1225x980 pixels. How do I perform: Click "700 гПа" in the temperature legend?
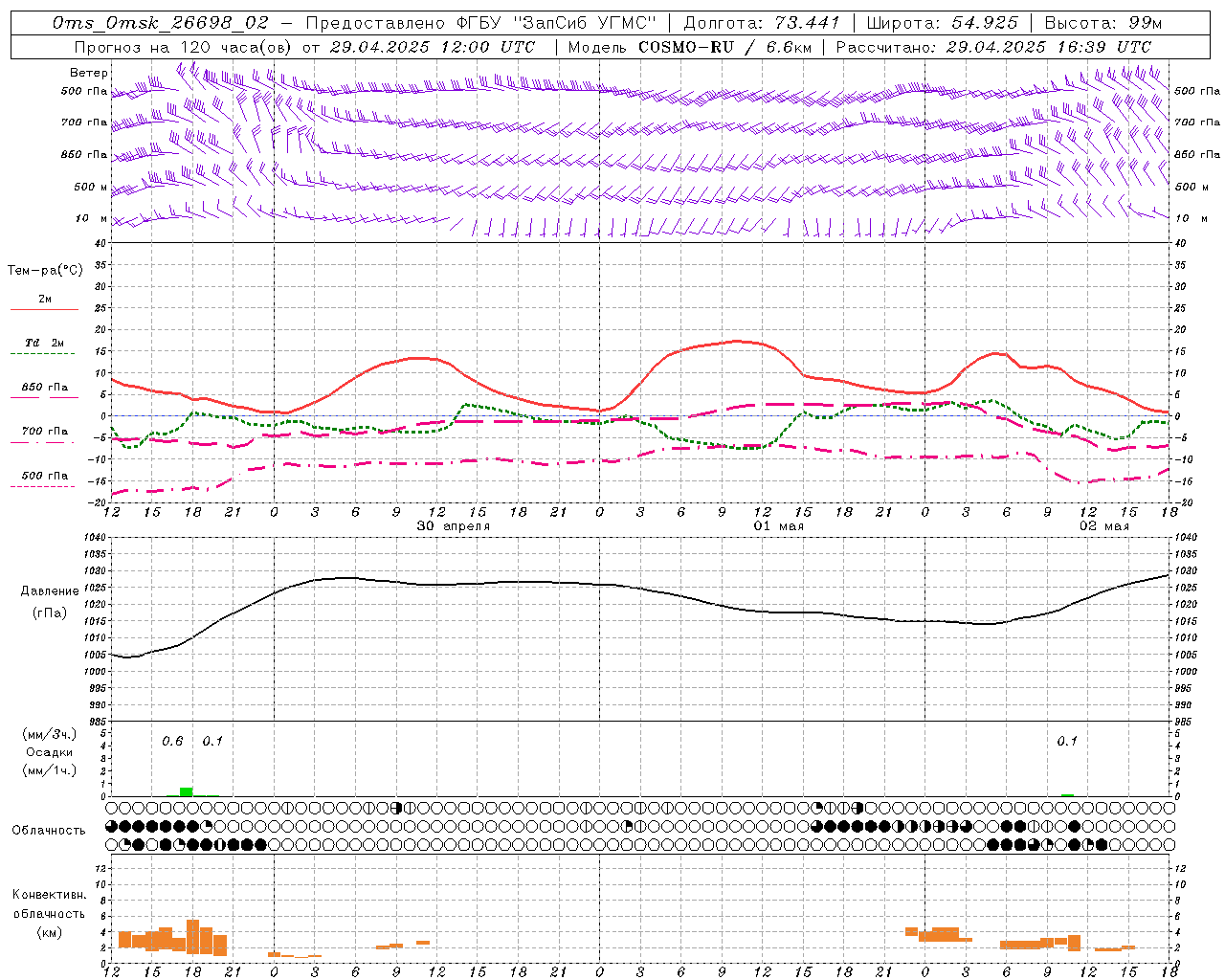[x=44, y=432]
